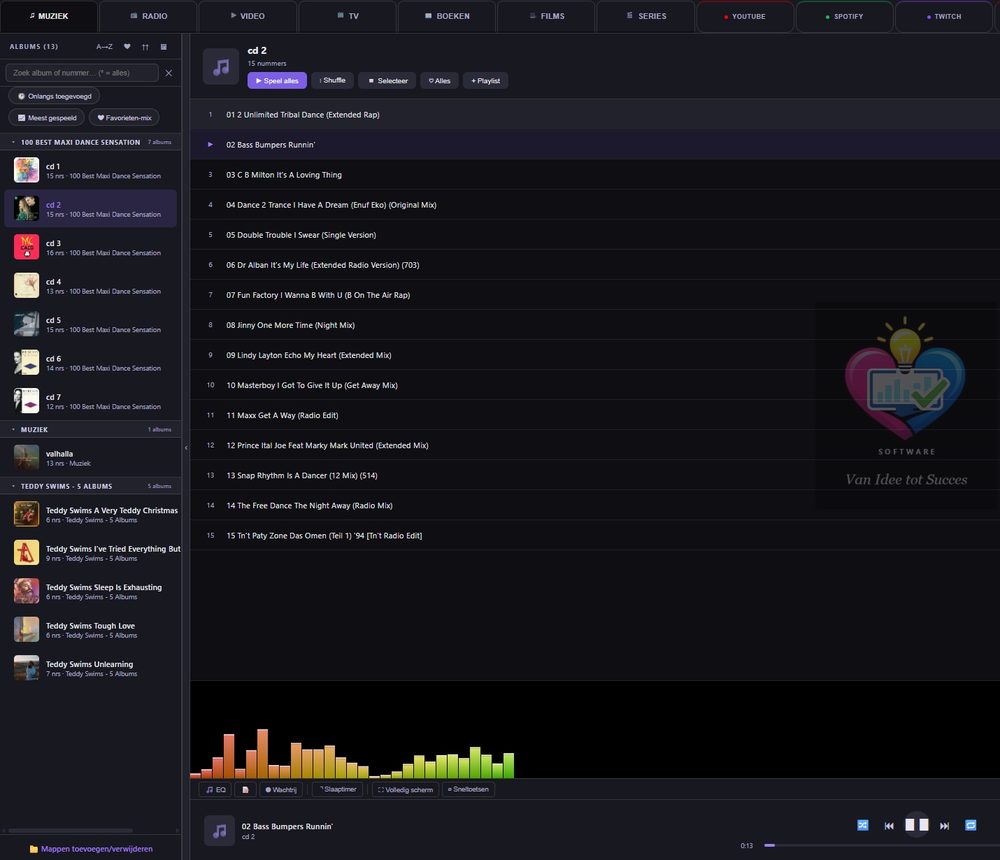Screen dimensions: 1000x860
Task: Play '06 Dr Alban It's My Life'
Action: (594, 265)
